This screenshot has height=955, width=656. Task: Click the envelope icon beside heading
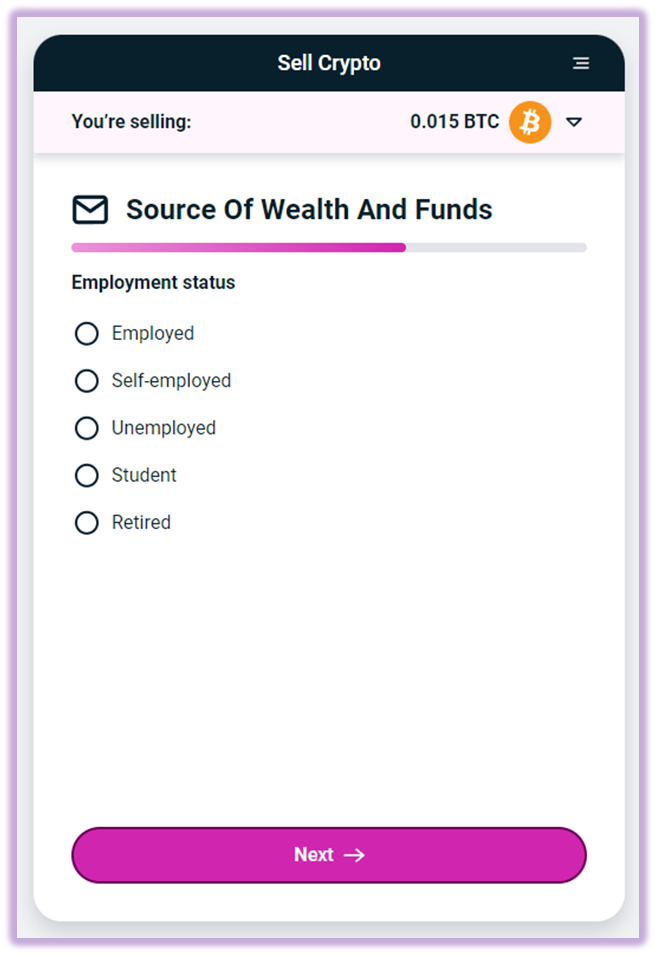[x=91, y=210]
